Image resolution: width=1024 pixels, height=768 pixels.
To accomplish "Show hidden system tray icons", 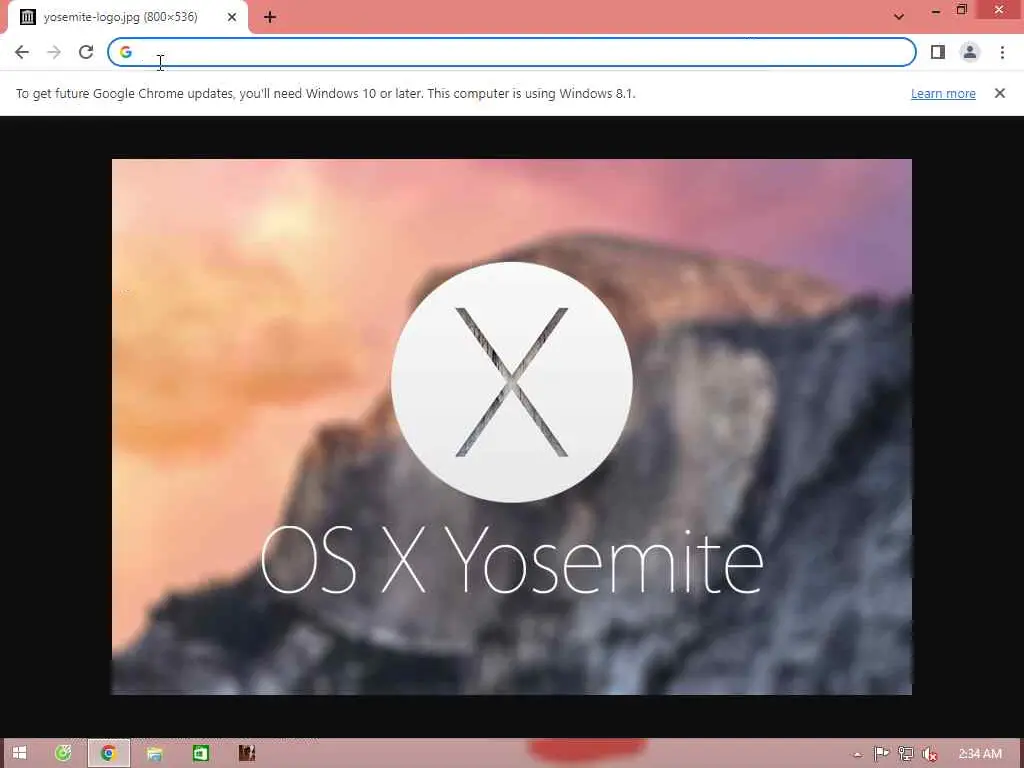I will click(857, 755).
